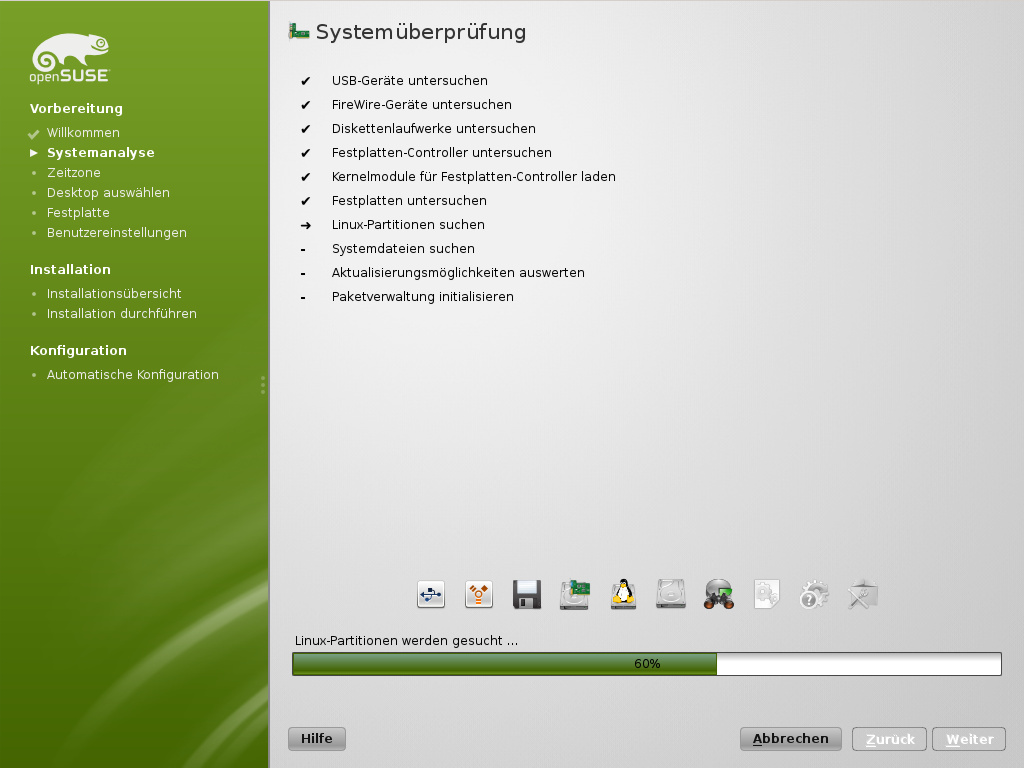Select Automatische Konfiguration step
Screen dimensions: 1024x768
[133, 375]
